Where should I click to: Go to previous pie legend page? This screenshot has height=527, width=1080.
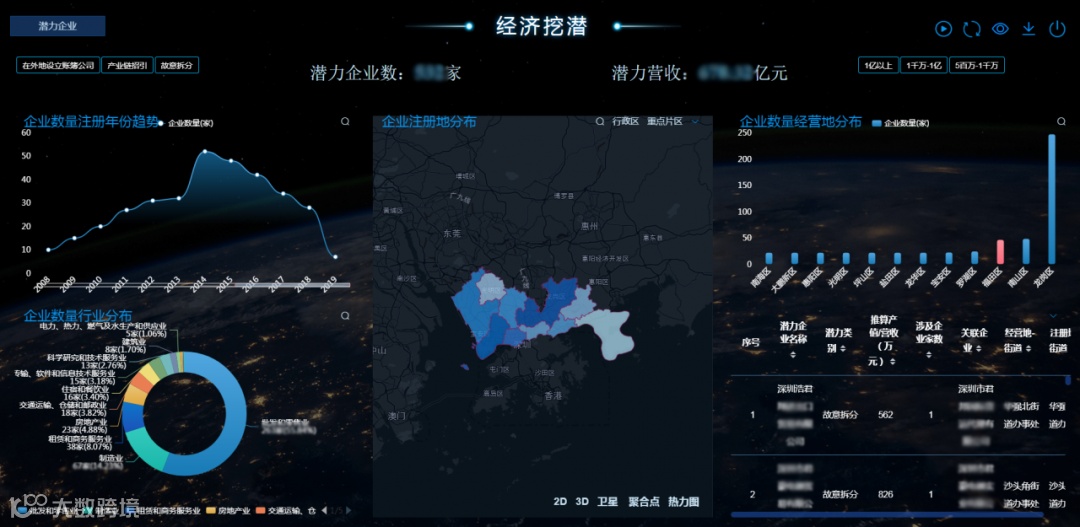click(324, 511)
